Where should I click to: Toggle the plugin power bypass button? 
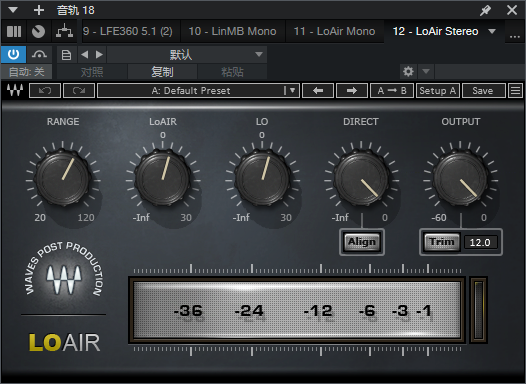13,54
